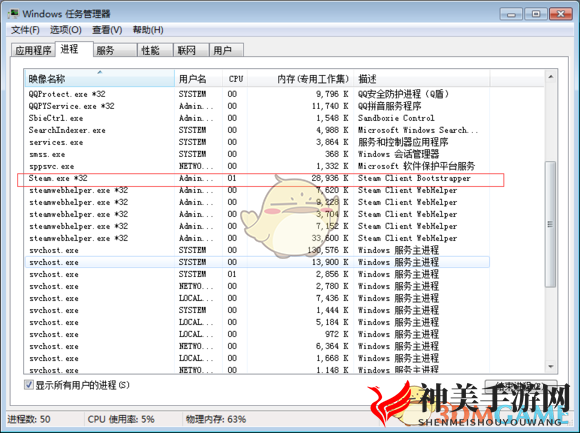The image size is (580, 433).
Task: Switch to the 用户 tab
Action: coord(226,50)
